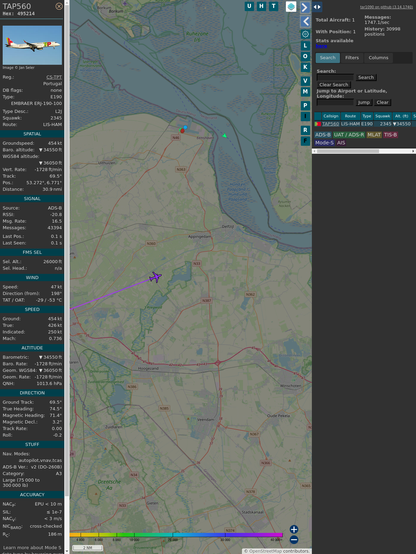Toggle the F follow button

(305, 141)
